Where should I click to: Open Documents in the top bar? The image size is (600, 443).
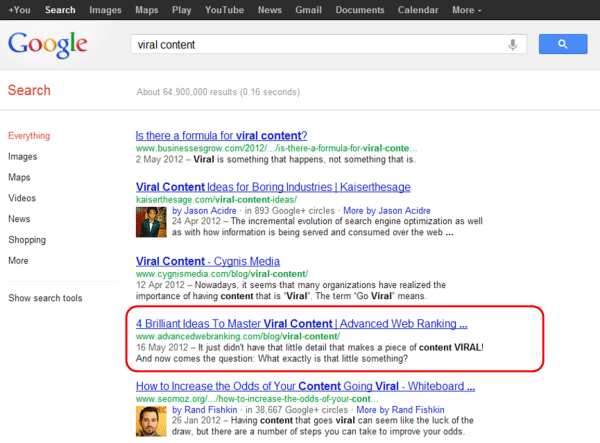tap(360, 10)
